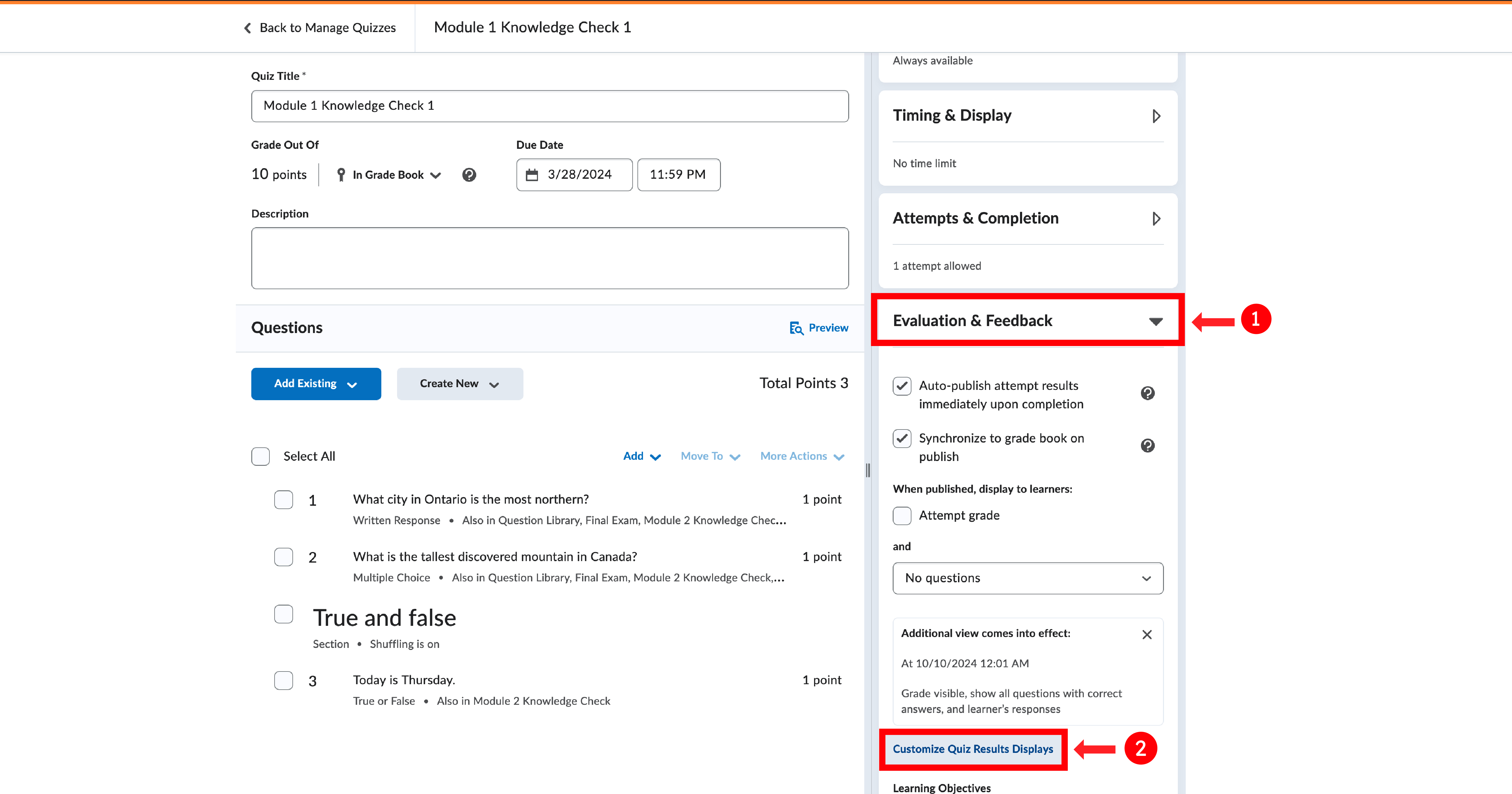1512x794 pixels.
Task: Open the Create New button menu
Action: click(x=460, y=384)
